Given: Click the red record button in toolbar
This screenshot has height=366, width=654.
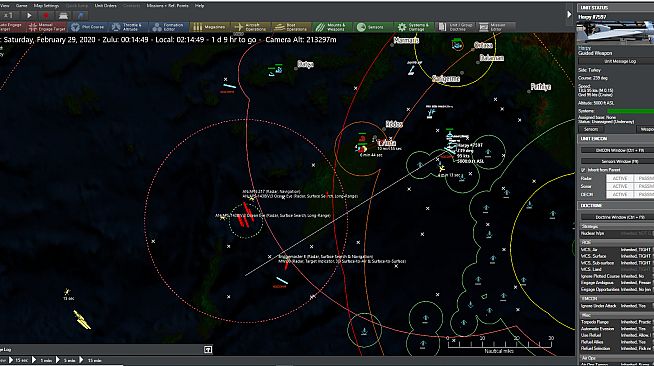Looking at the screenshot, I should (46, 16).
